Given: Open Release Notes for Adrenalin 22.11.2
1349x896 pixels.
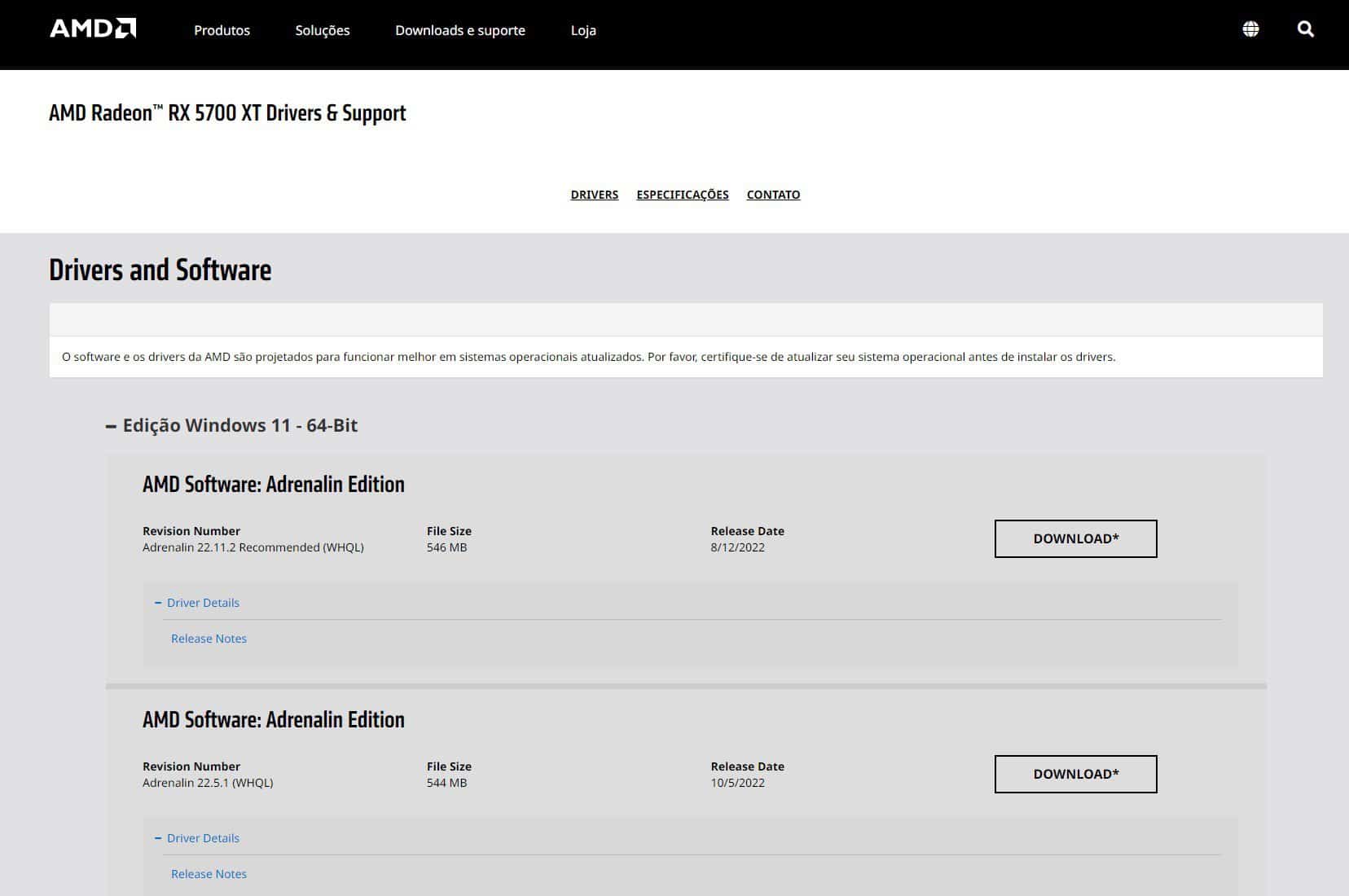Looking at the screenshot, I should tap(209, 639).
